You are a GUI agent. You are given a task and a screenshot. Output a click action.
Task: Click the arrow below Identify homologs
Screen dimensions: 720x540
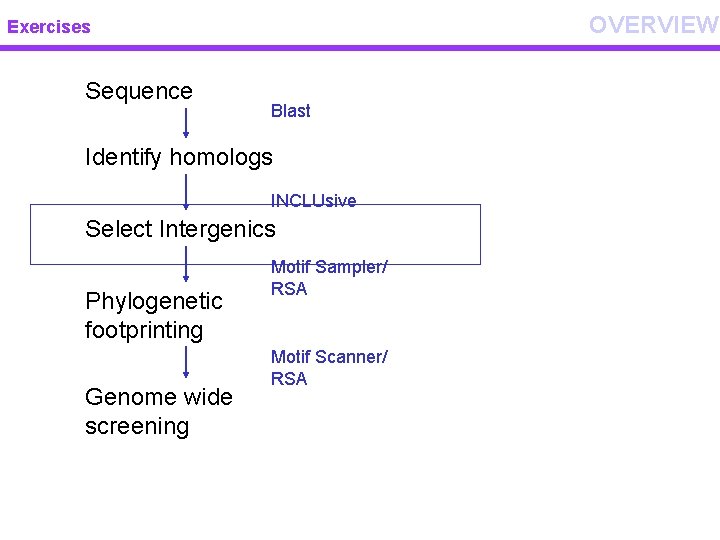(186, 190)
